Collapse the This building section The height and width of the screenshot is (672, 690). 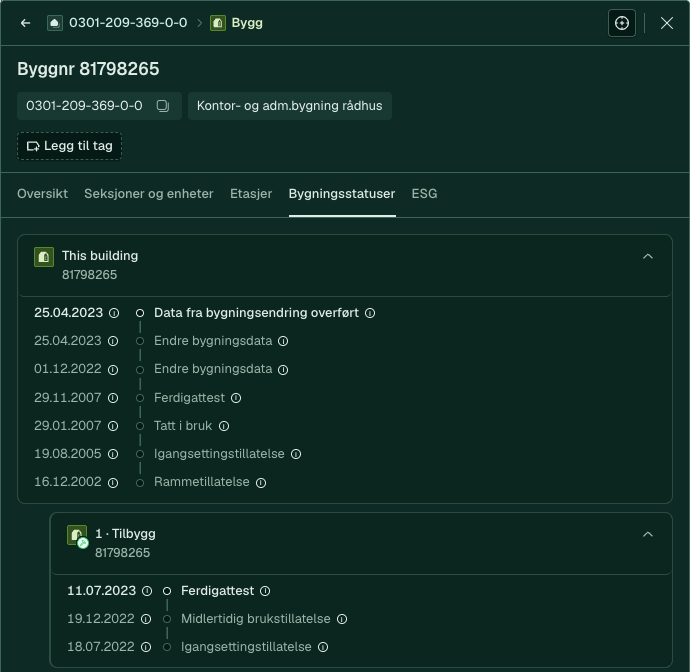(x=648, y=256)
